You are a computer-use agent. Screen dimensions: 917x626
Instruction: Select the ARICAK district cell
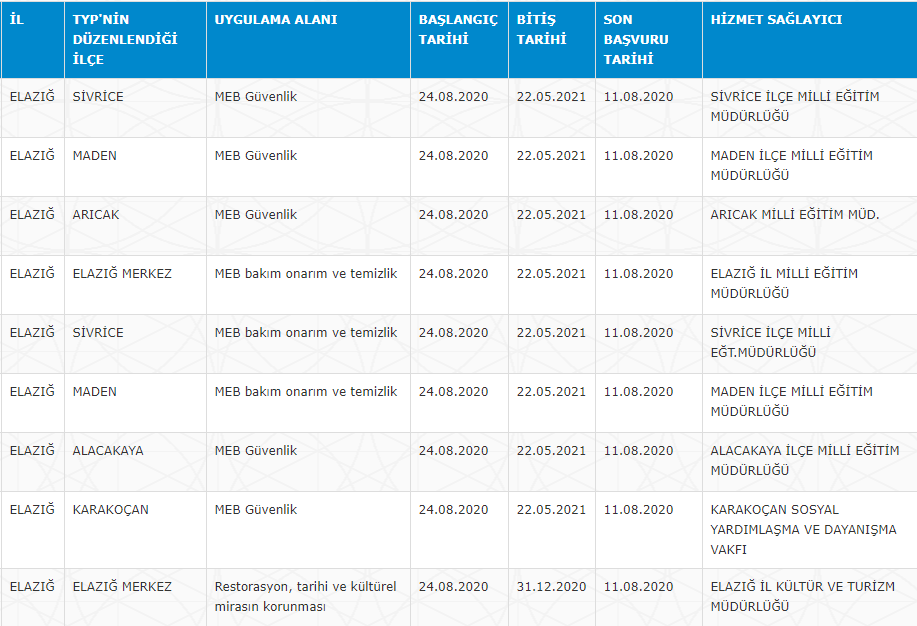96,215
